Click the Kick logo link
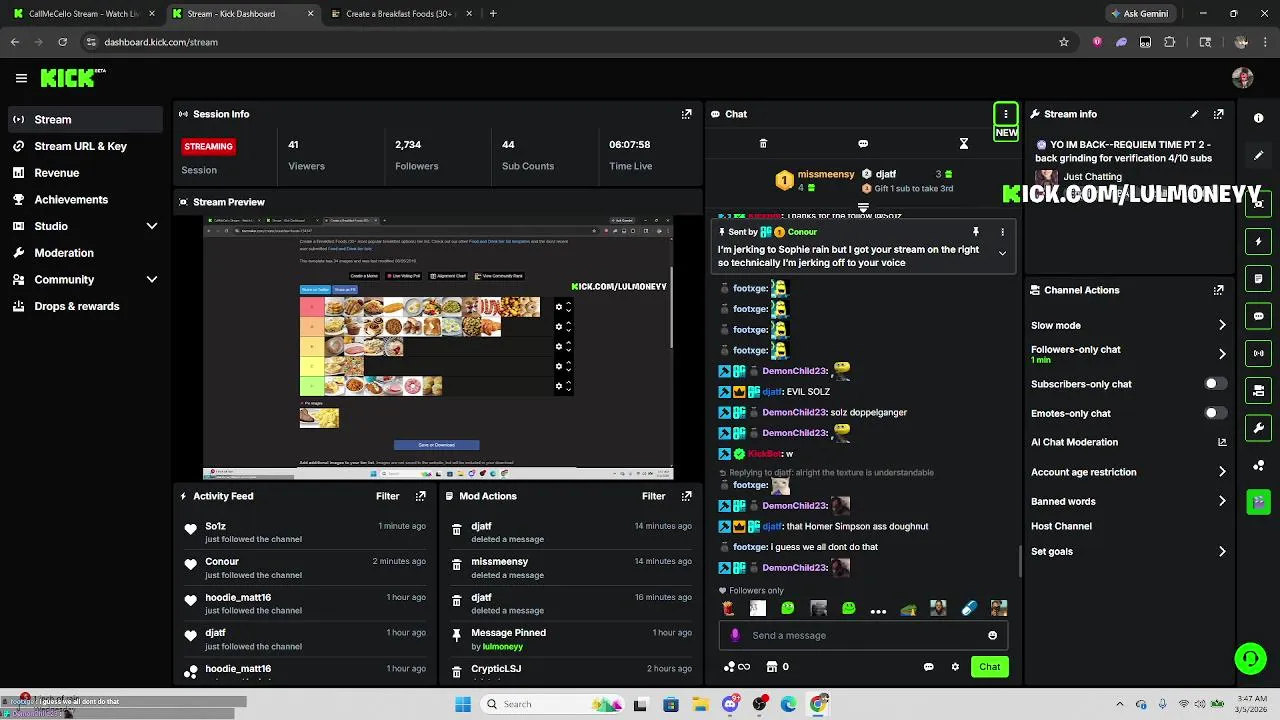Screen dimensions: 1280x720 (72, 78)
